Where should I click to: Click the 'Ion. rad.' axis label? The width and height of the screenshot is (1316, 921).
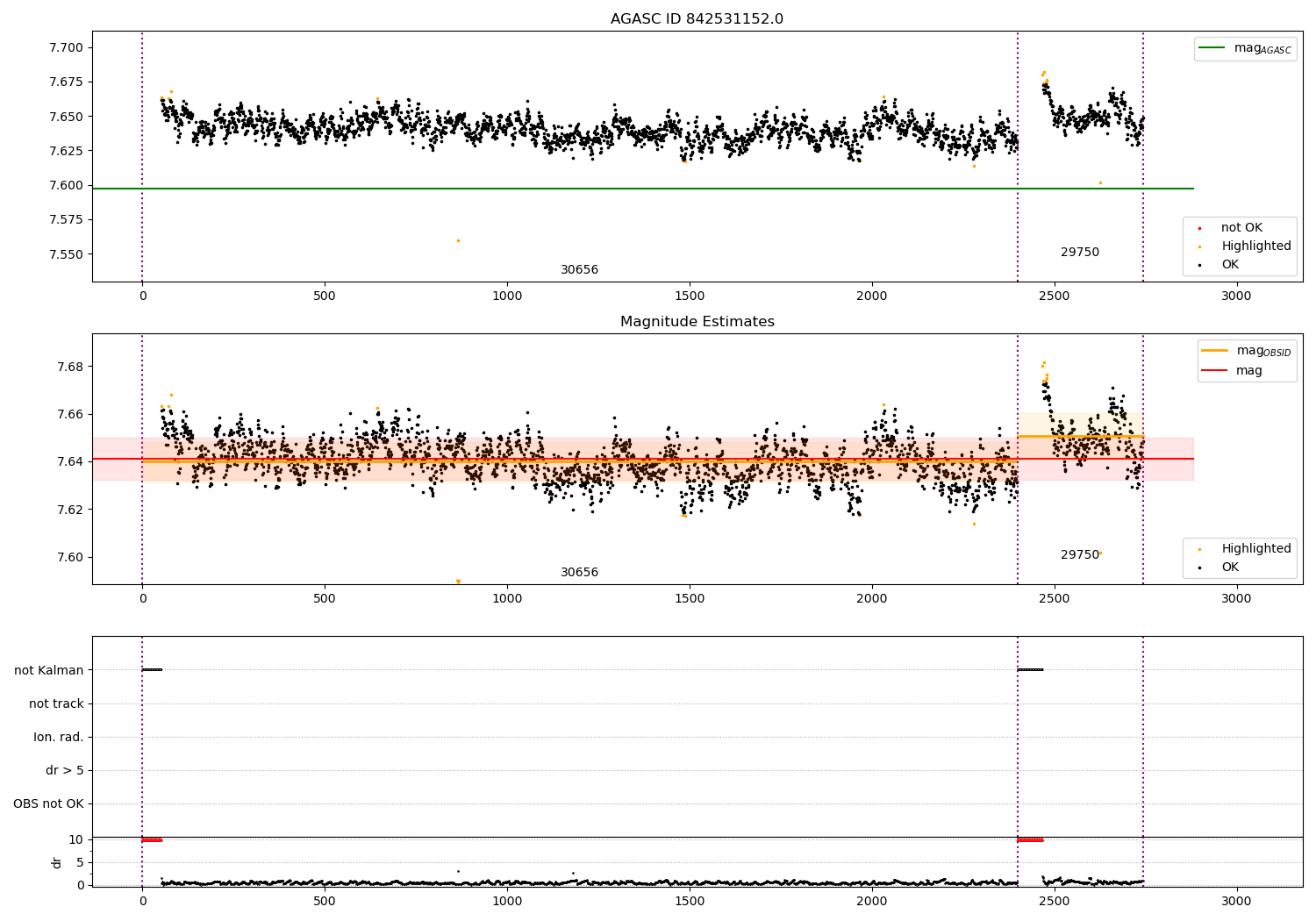click(x=59, y=737)
